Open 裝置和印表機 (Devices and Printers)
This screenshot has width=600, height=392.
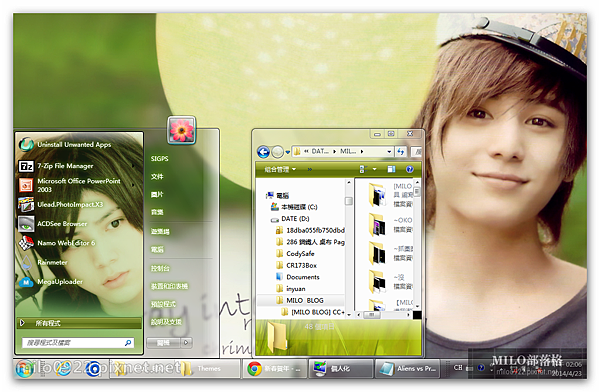click(x=169, y=286)
